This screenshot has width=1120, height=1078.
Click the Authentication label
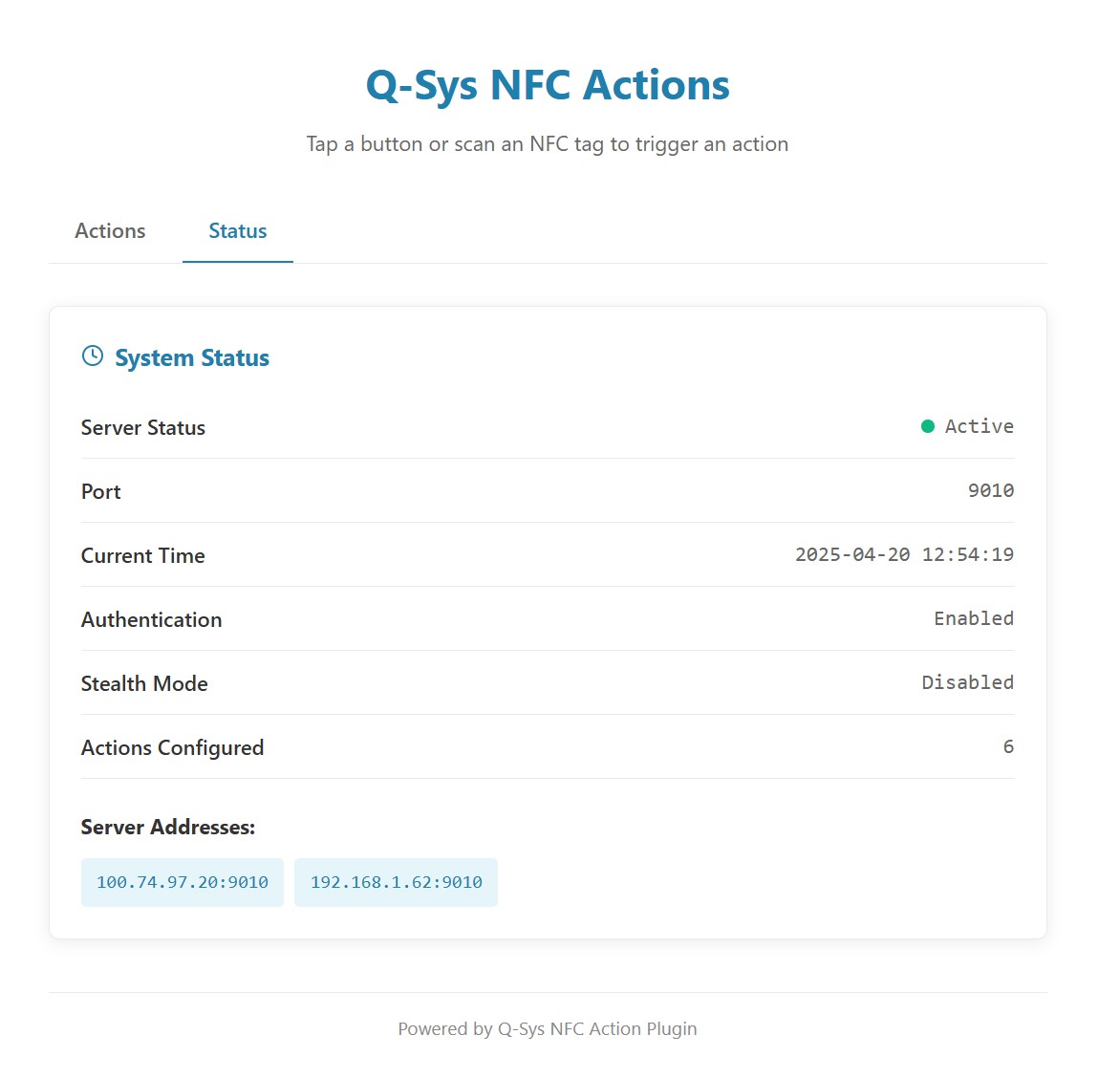pos(151,620)
